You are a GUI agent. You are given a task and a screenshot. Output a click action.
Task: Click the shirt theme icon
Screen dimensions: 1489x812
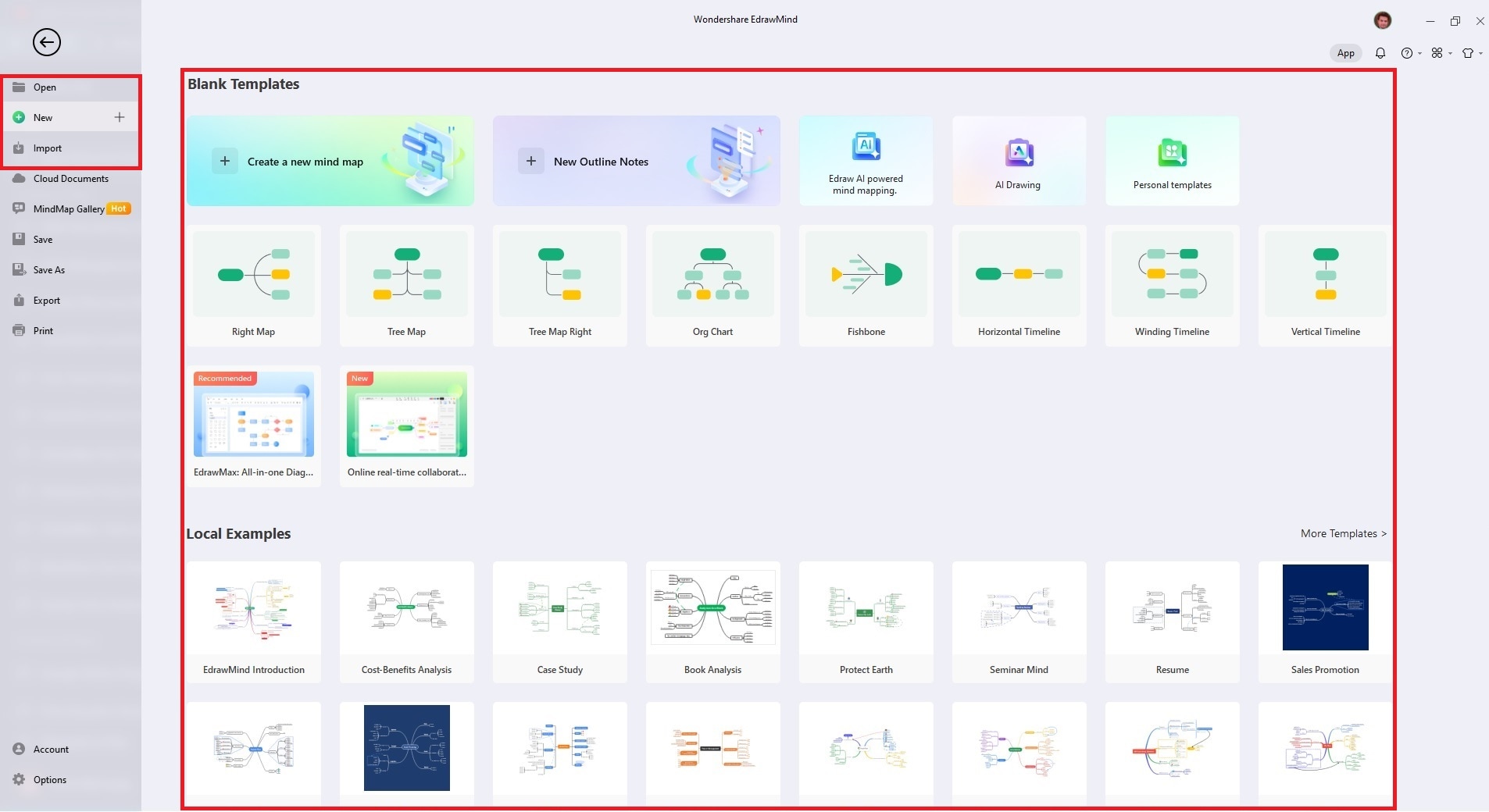point(1467,53)
